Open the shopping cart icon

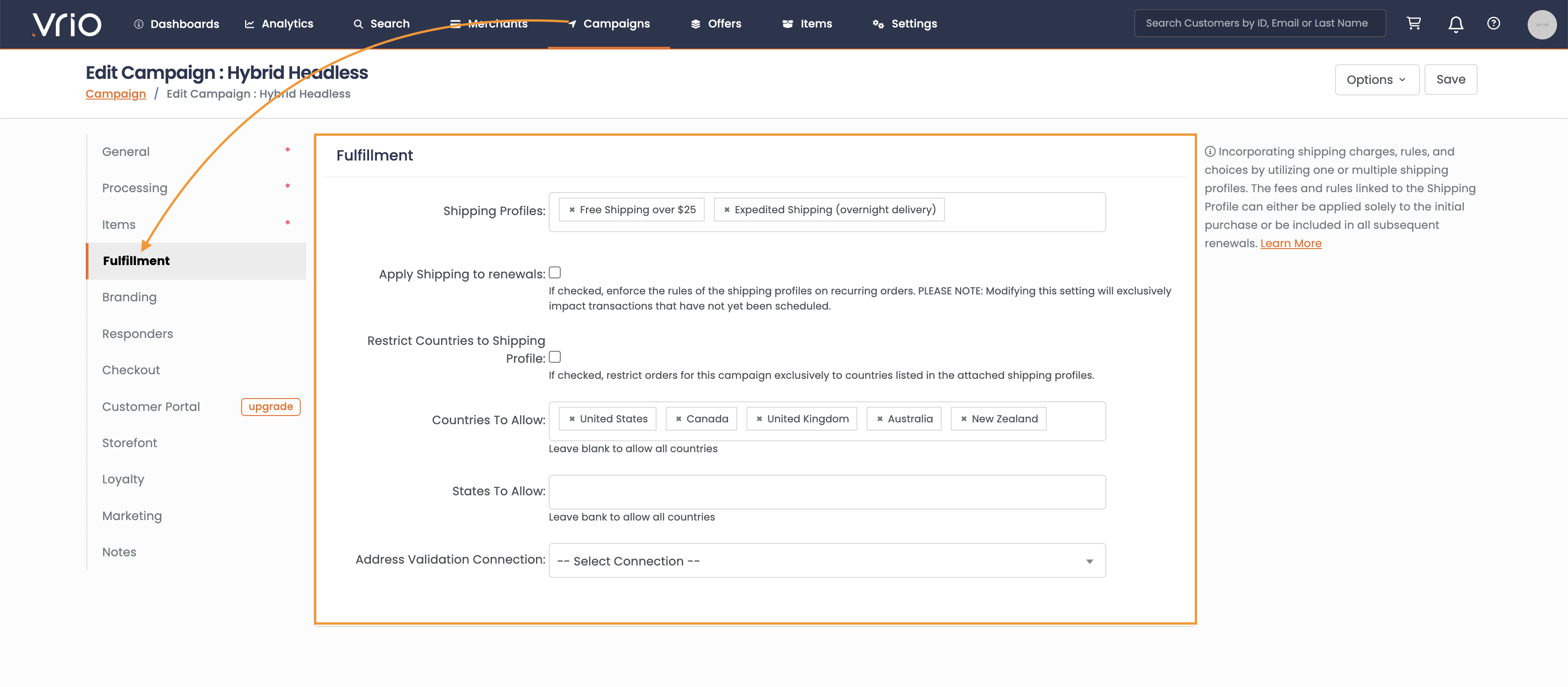click(x=1413, y=24)
